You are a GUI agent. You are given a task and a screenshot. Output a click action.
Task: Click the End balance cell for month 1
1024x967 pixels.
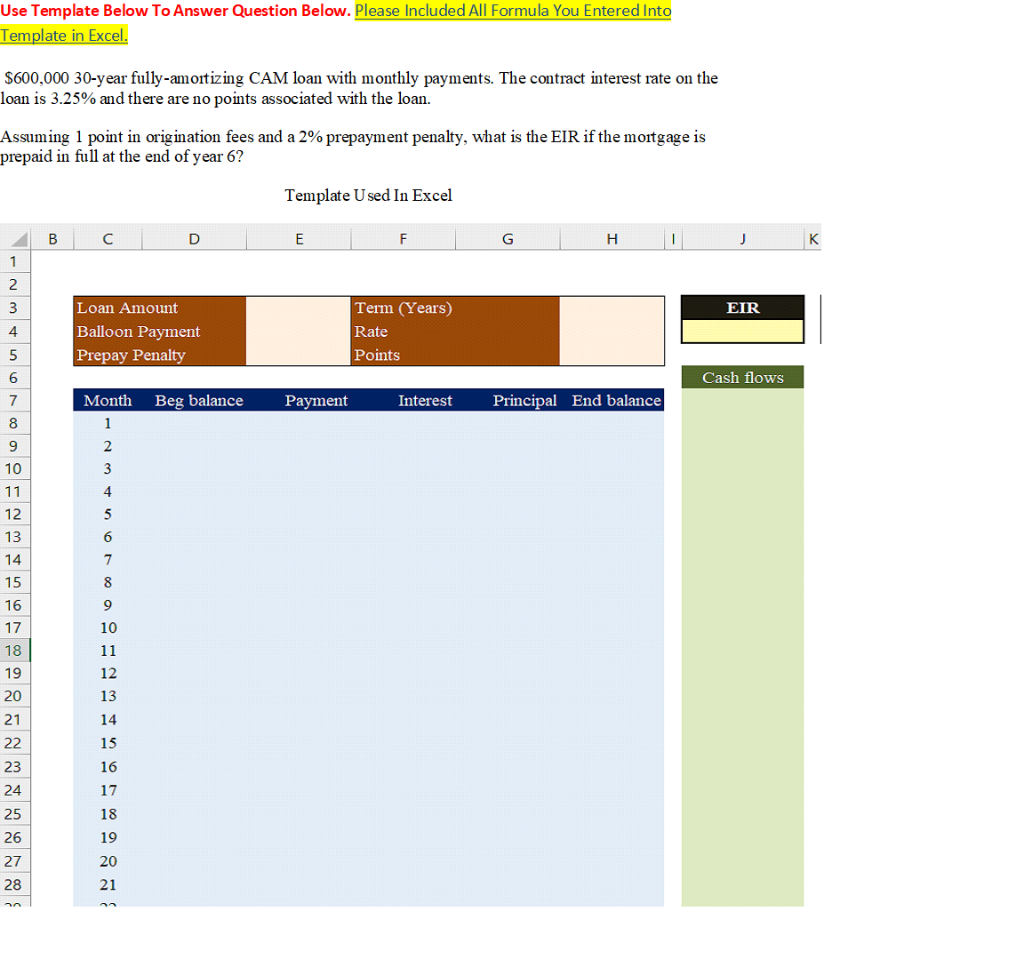612,423
